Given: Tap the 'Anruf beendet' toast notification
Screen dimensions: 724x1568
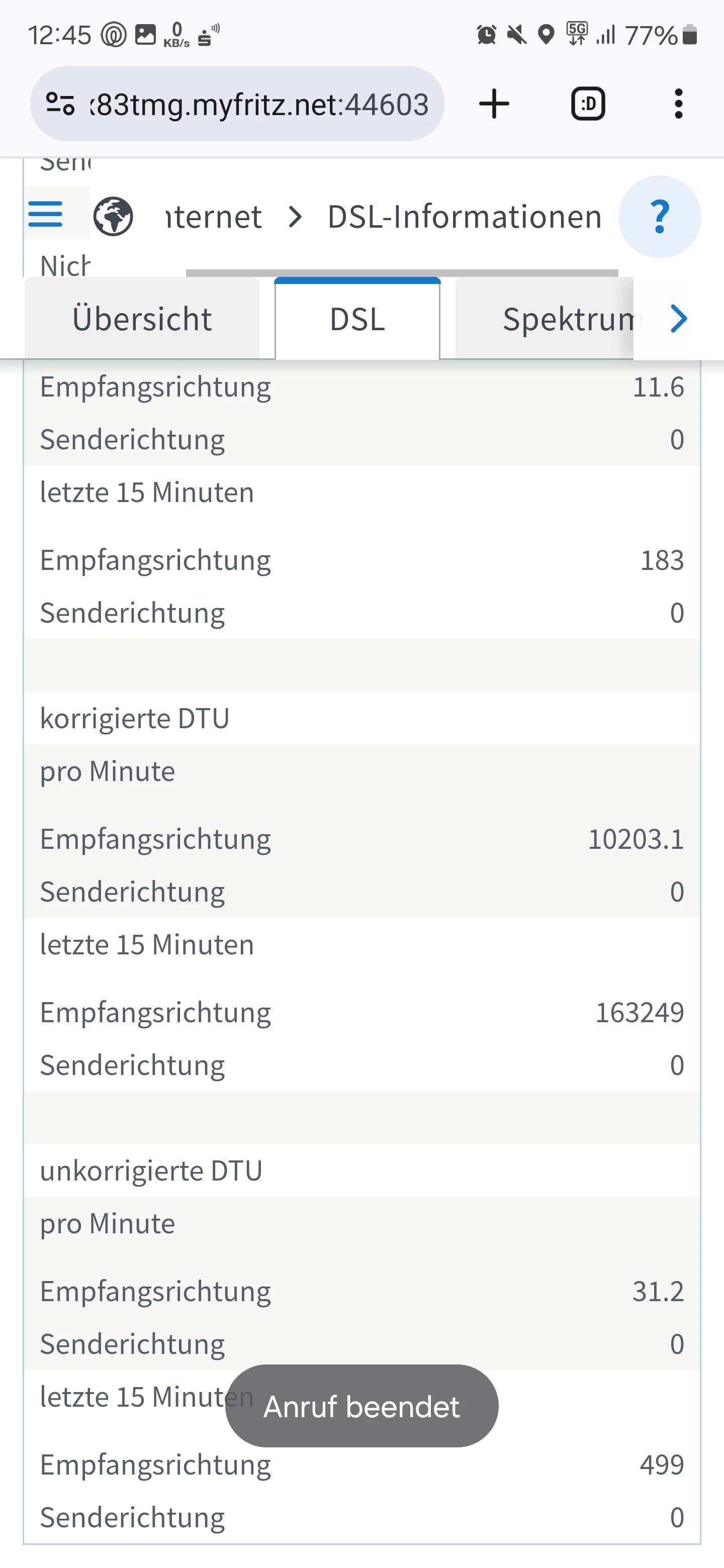Looking at the screenshot, I should tap(361, 1407).
